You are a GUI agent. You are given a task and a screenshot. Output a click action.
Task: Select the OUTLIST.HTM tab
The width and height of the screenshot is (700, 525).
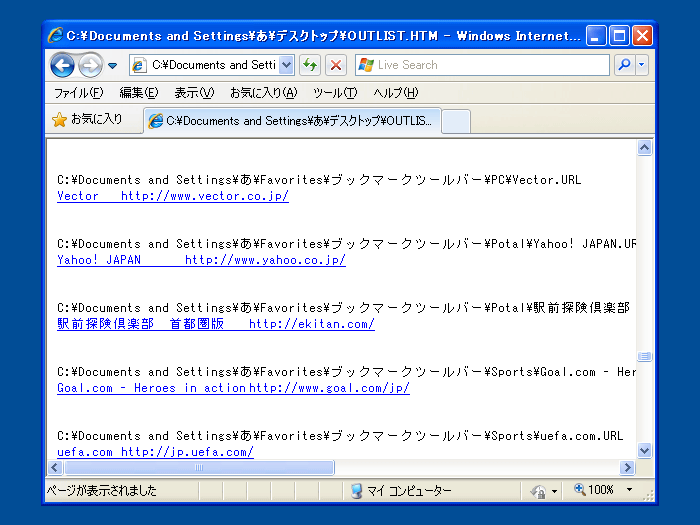[x=292, y=121]
